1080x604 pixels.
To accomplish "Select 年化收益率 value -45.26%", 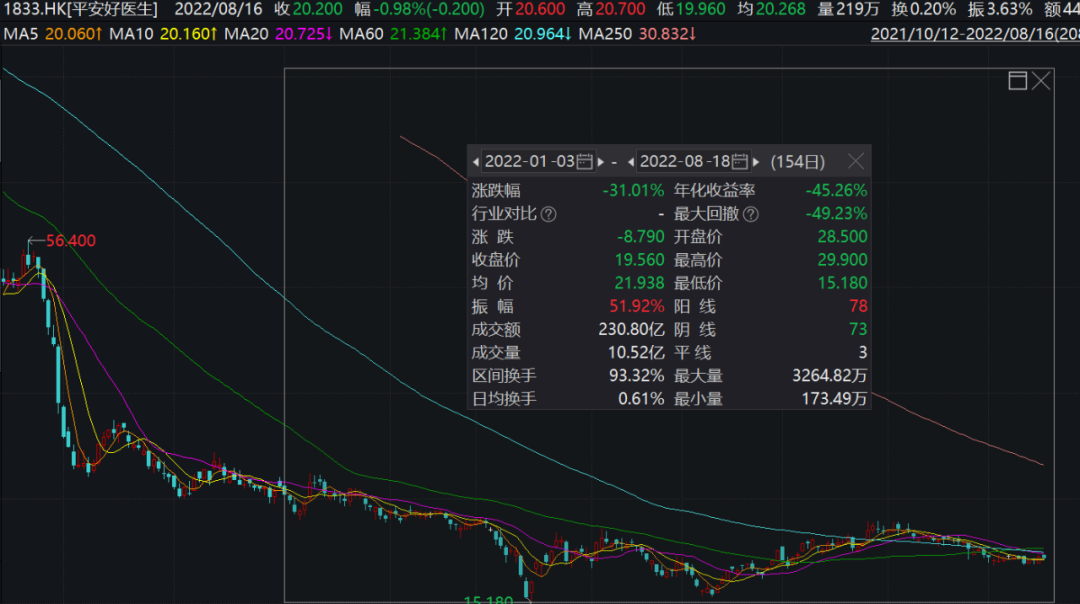I will point(835,191).
